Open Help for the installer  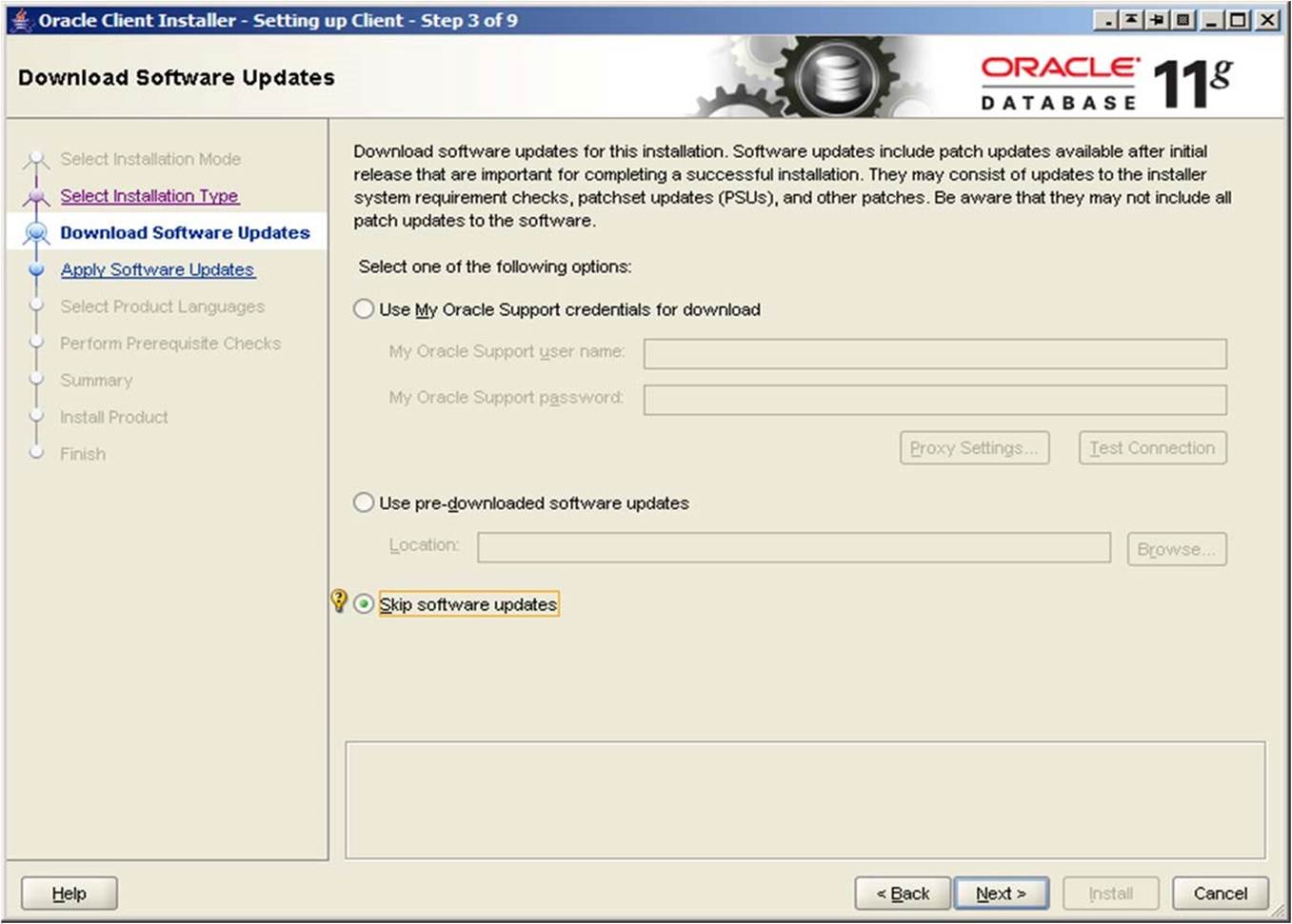pyautogui.click(x=70, y=894)
